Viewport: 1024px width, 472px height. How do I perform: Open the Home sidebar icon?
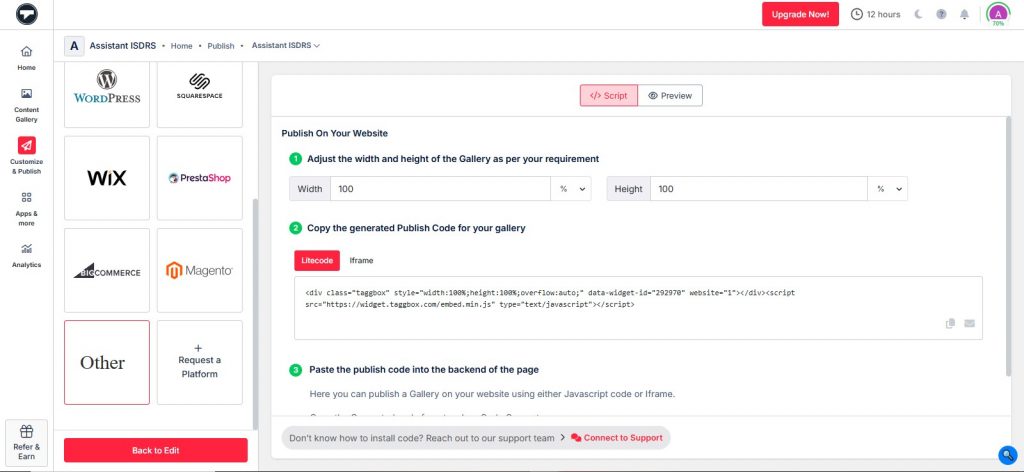click(x=27, y=51)
